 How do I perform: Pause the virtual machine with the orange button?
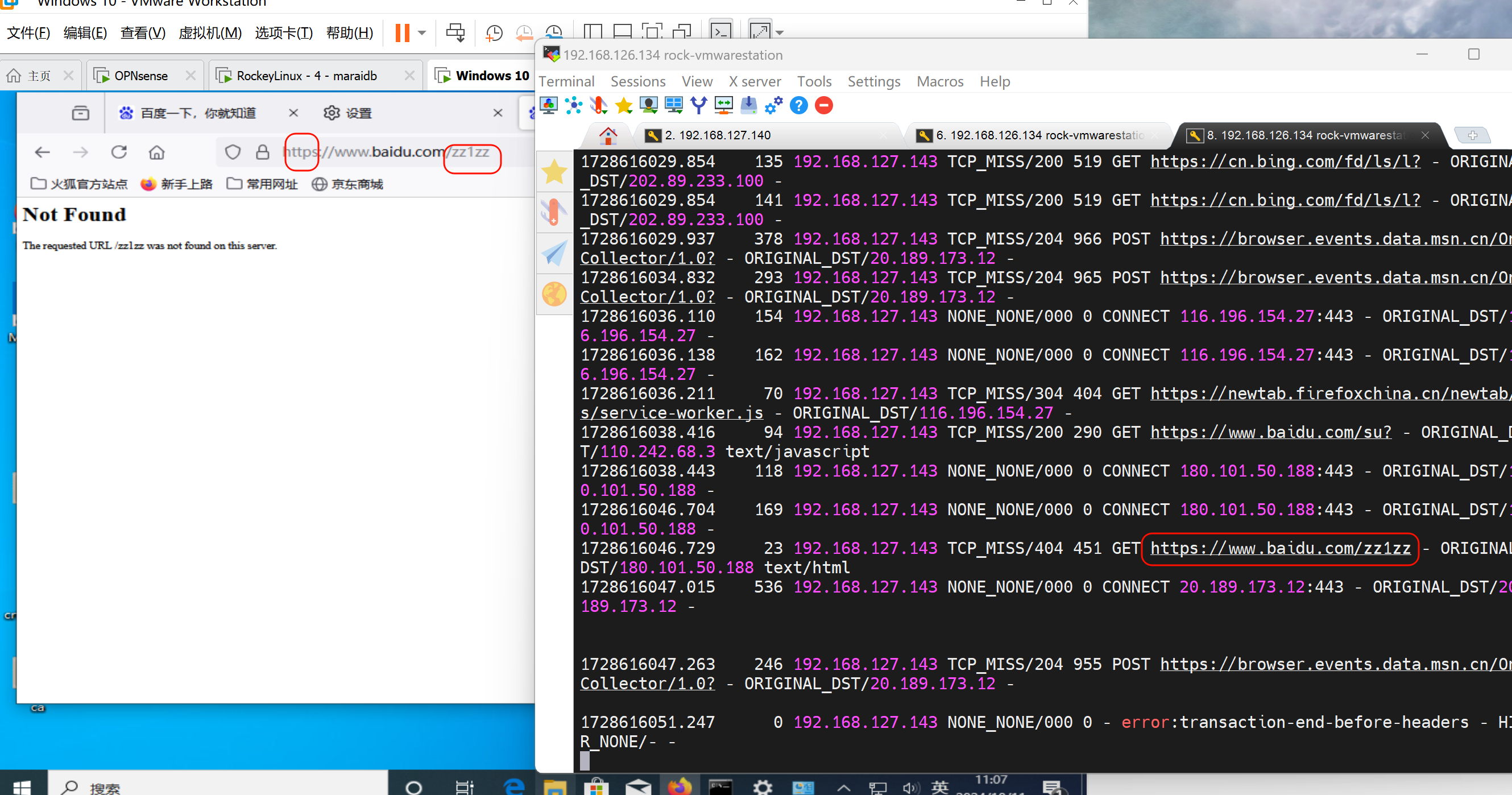(402, 33)
